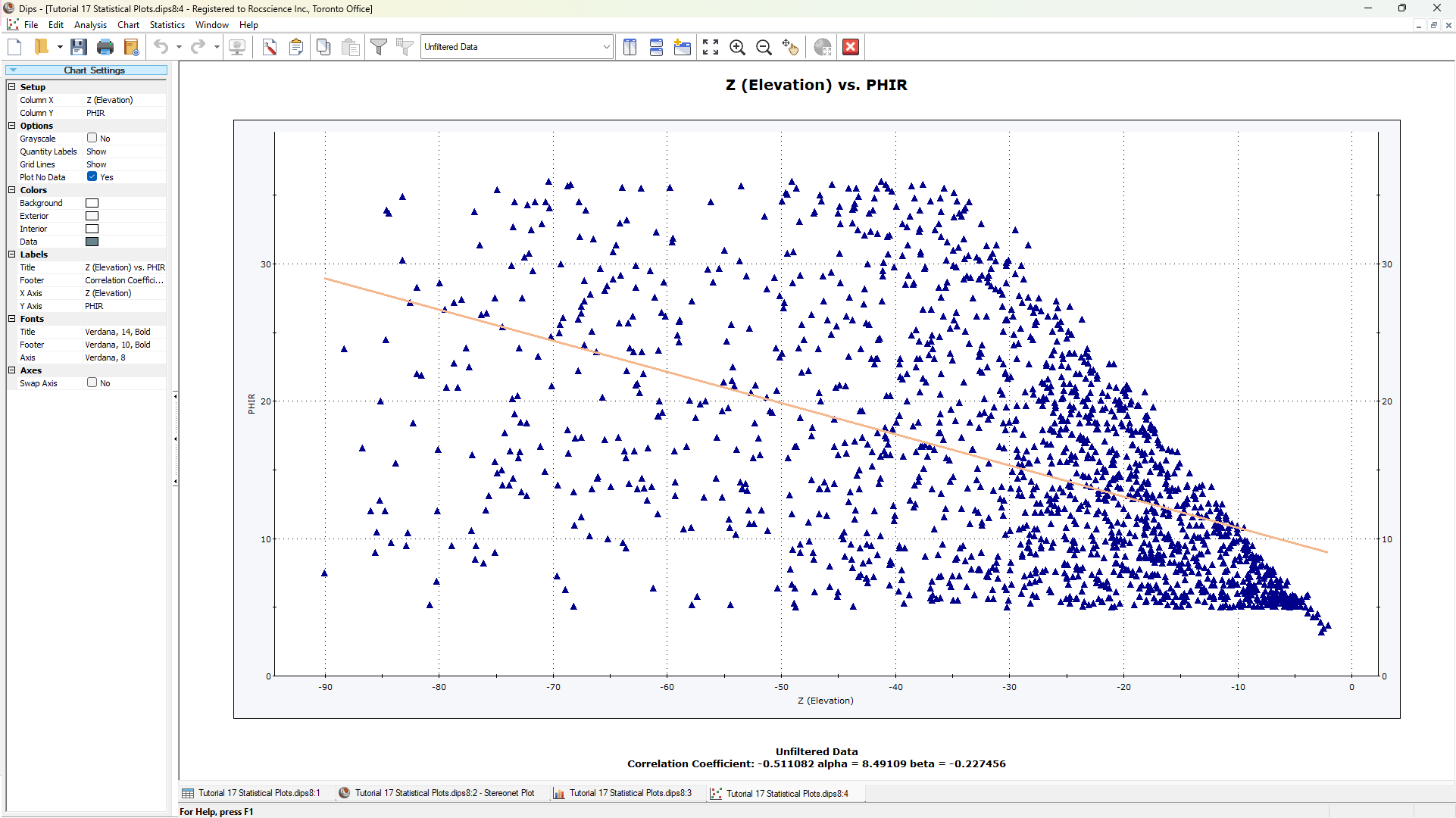
Task: Undo the last action
Action: (x=161, y=47)
